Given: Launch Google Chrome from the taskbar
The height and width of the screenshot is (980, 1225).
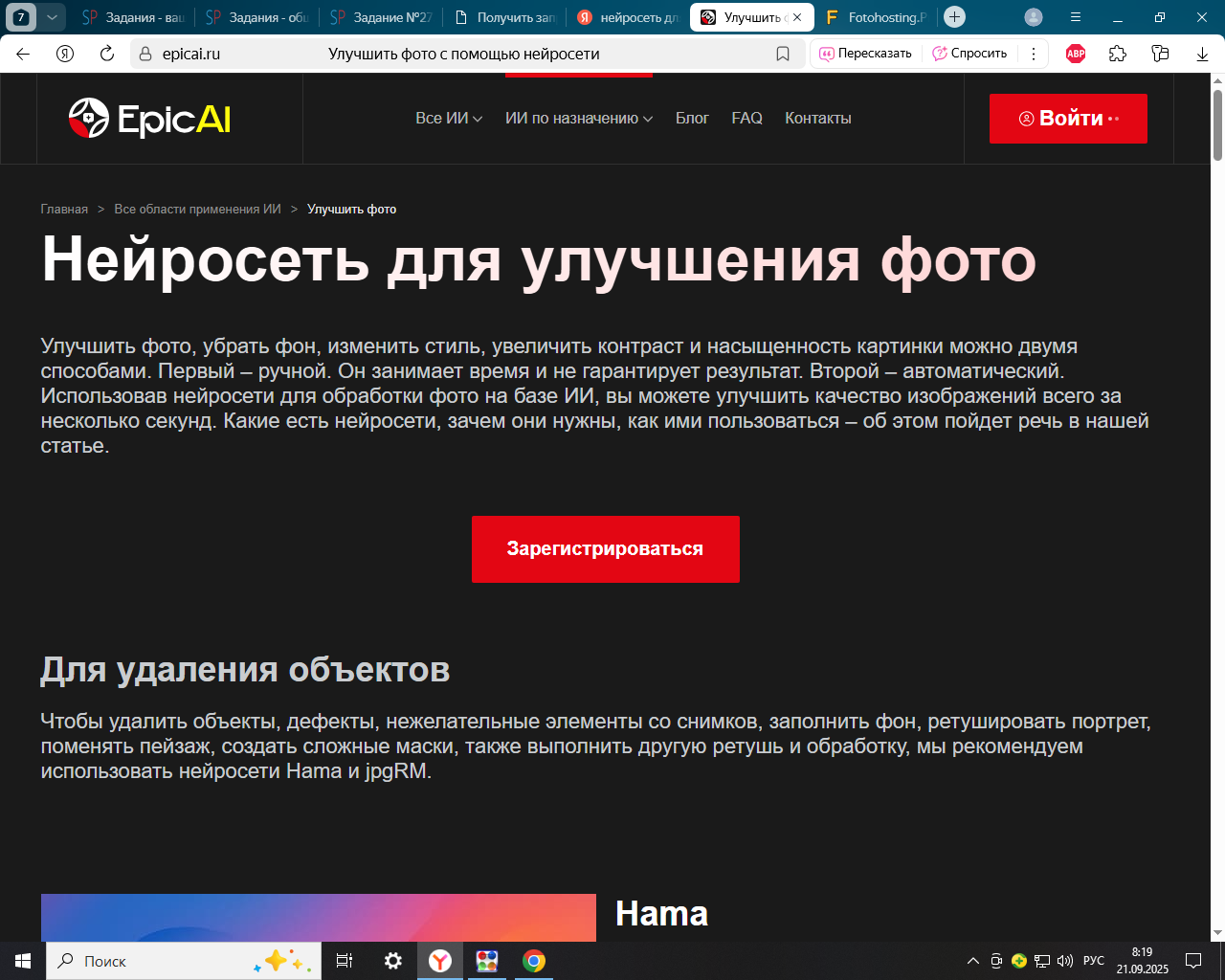Looking at the screenshot, I should pyautogui.click(x=534, y=961).
